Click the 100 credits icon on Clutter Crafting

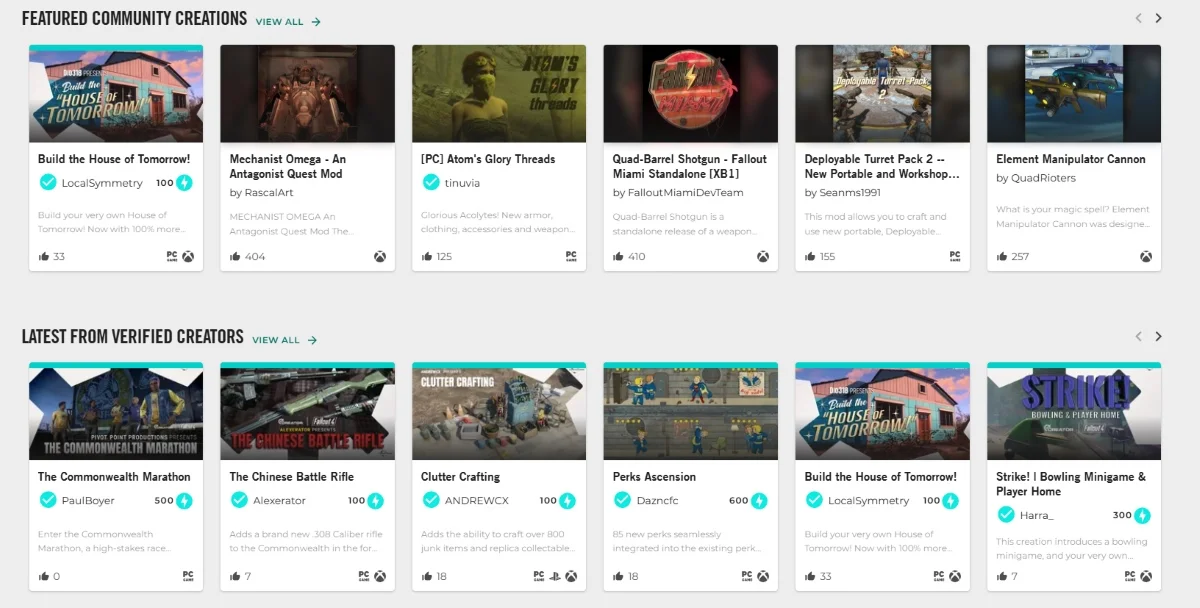[x=567, y=500]
